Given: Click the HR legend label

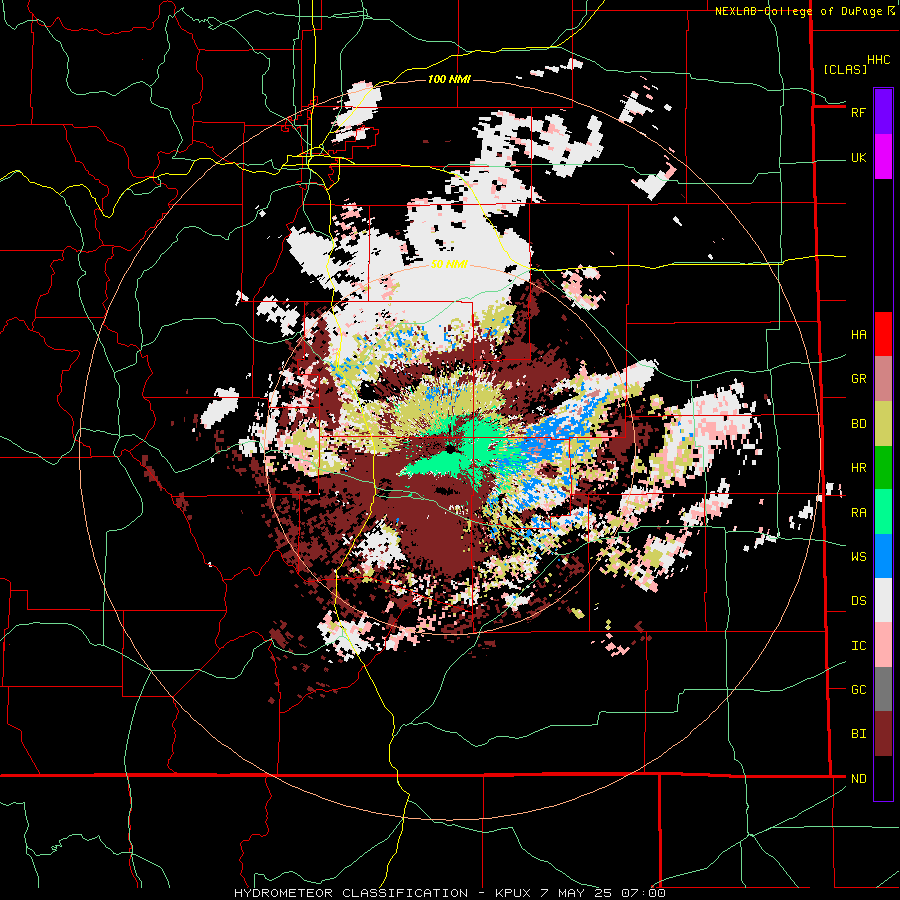Looking at the screenshot, I should point(858,468).
